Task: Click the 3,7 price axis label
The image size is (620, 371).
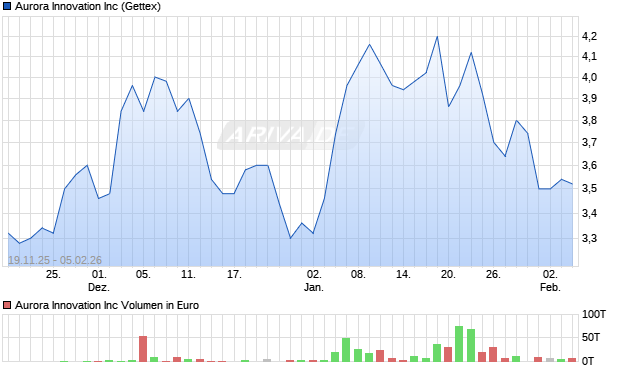Action: coord(589,142)
